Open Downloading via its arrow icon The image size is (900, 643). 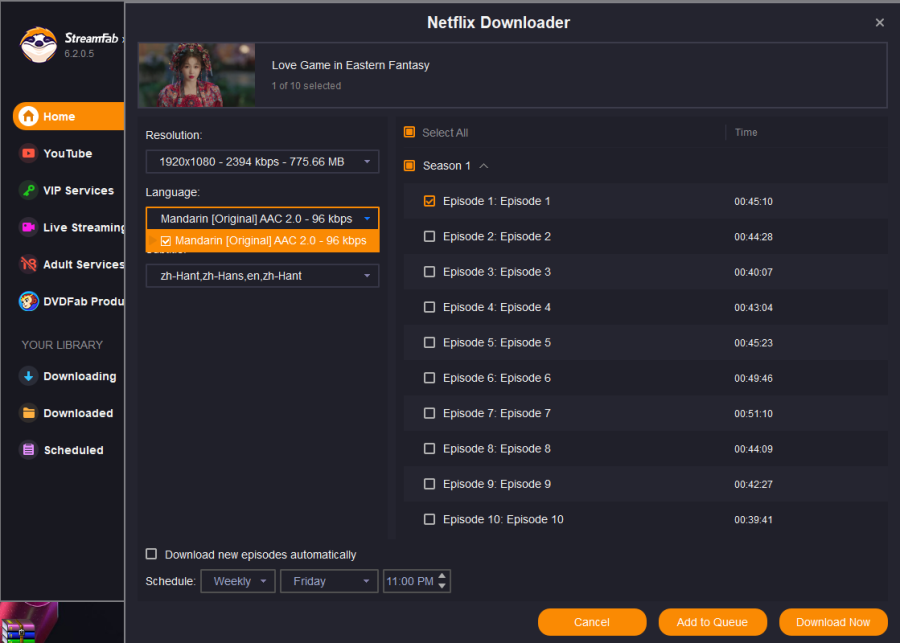[x=28, y=376]
